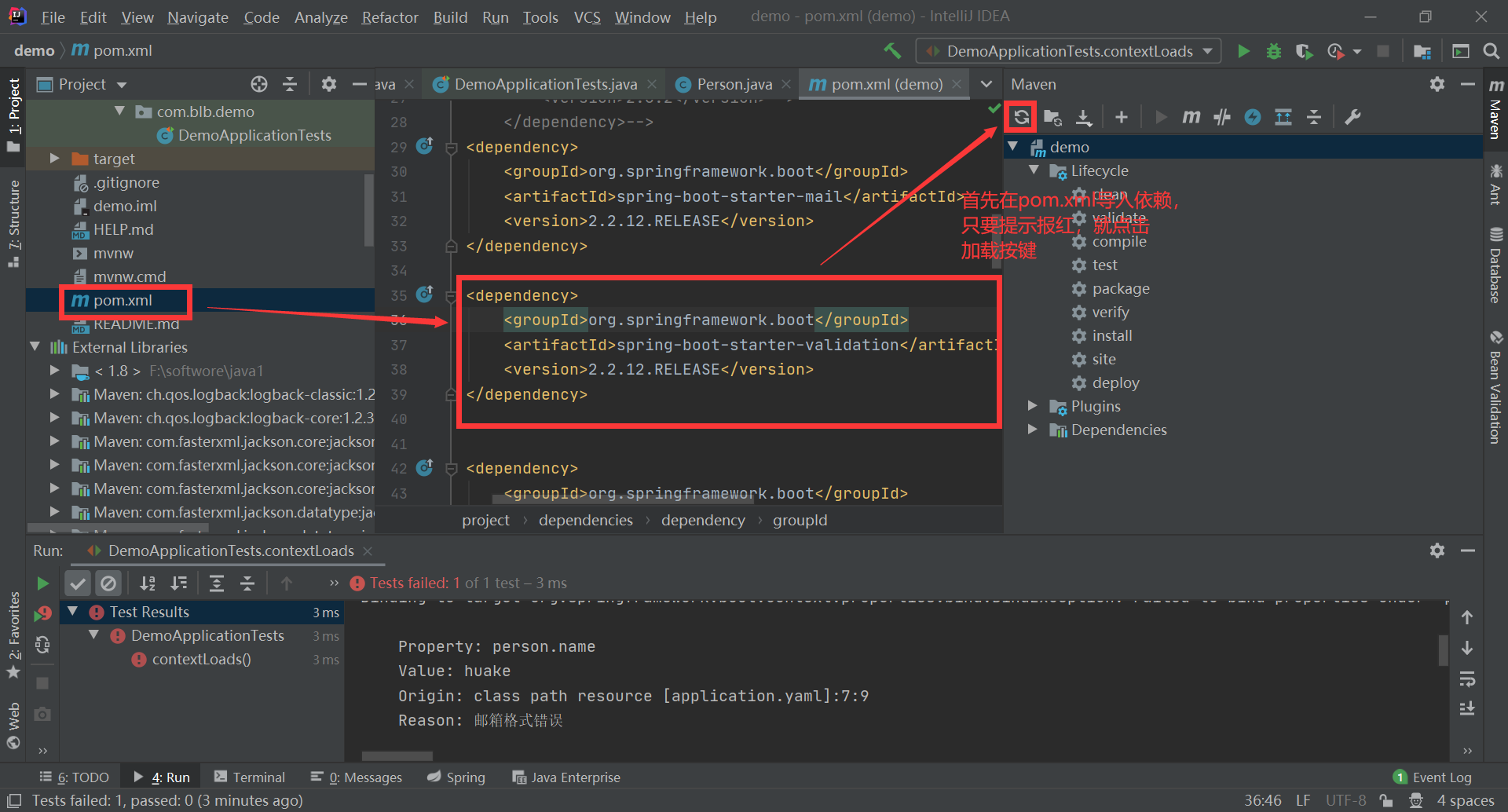Click line 29 gutter bean icon
The image size is (1508, 812).
[425, 146]
